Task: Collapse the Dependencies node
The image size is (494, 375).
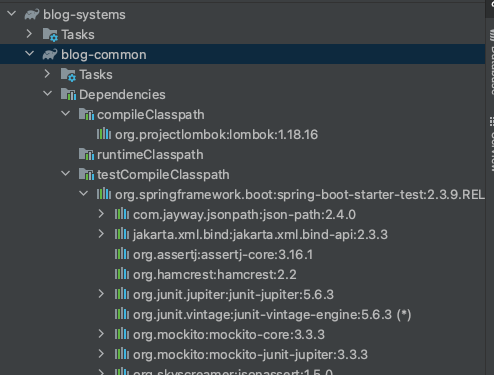Action: click(x=48, y=94)
